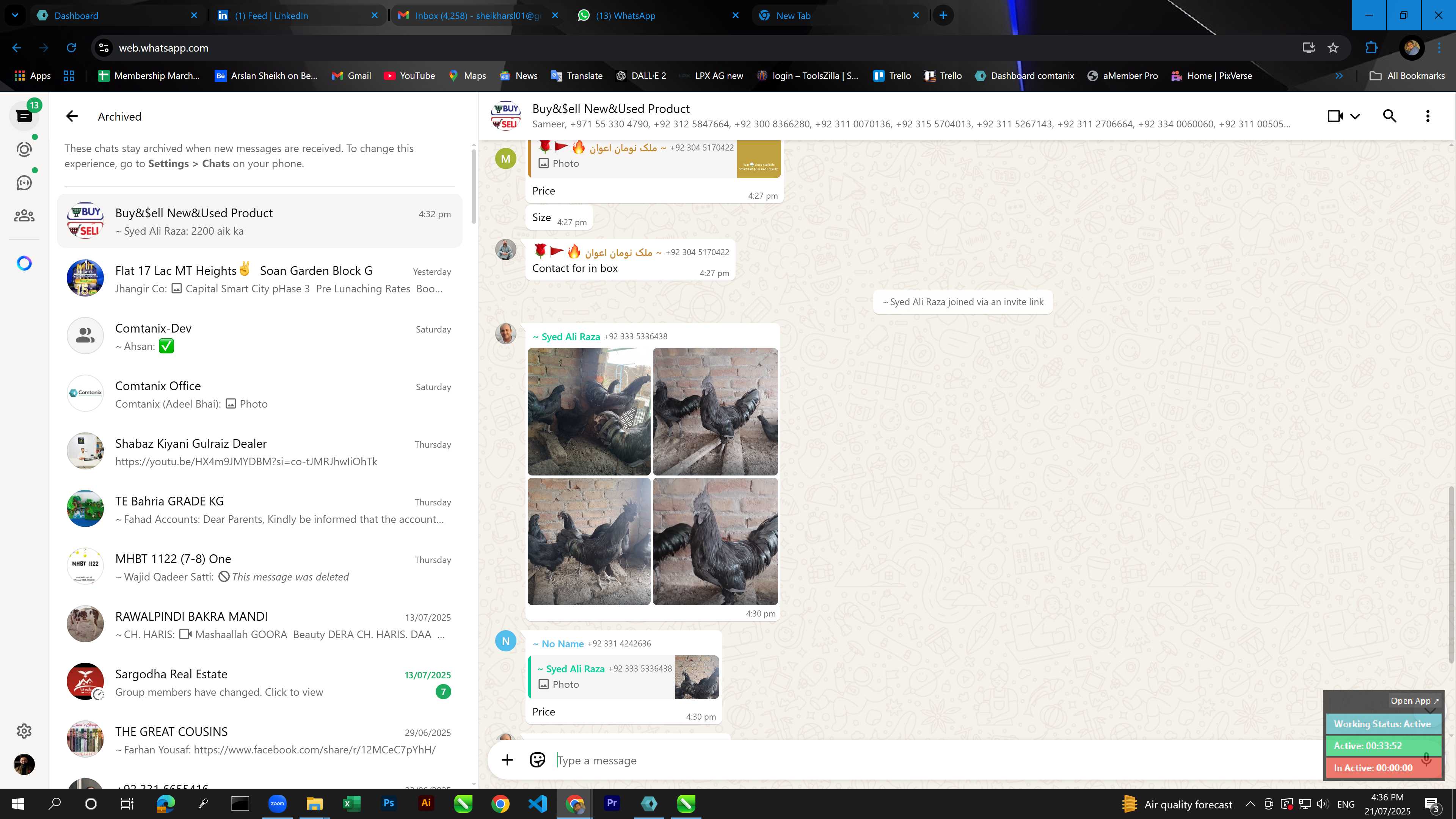Open the WhatsApp Settings gear icon
The width and height of the screenshot is (1456, 819).
(x=24, y=731)
